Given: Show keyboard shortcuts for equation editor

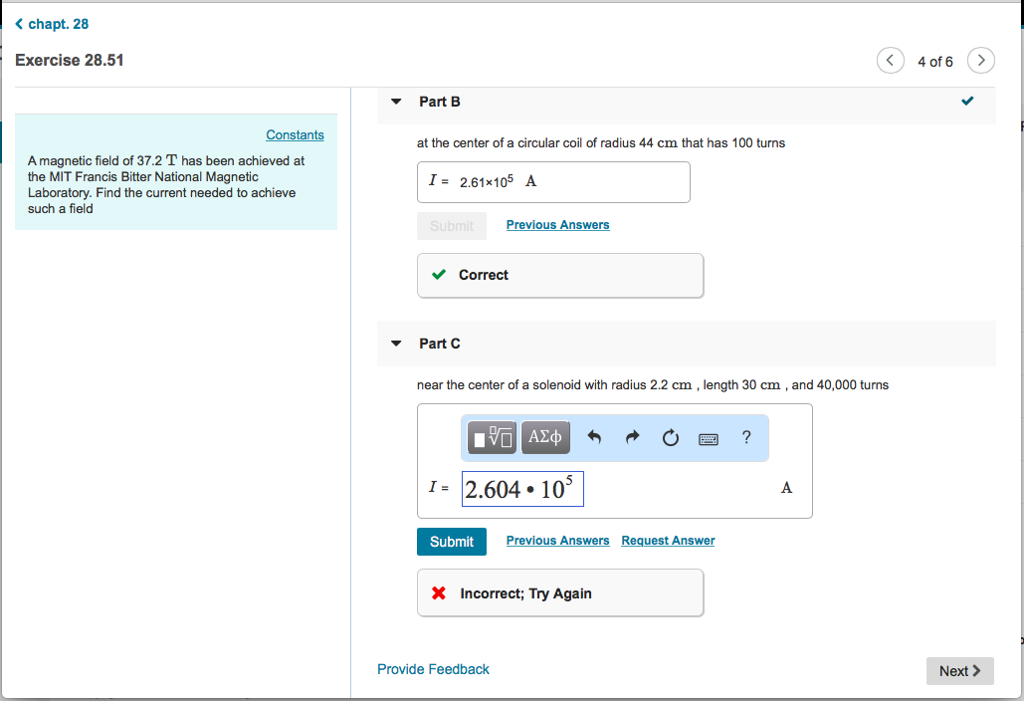Looking at the screenshot, I should 708,438.
